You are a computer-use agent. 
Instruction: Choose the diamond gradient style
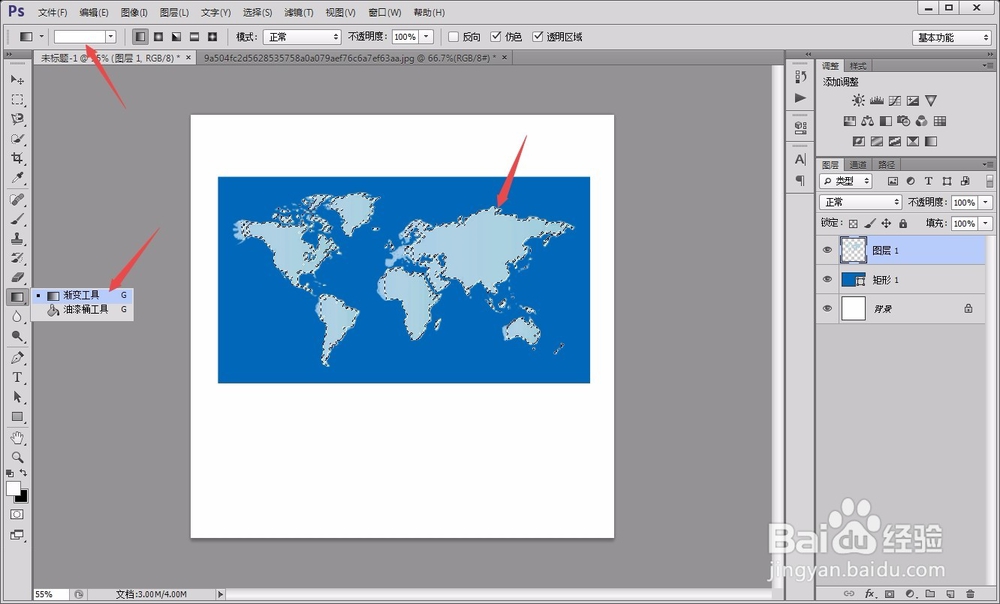(212, 37)
